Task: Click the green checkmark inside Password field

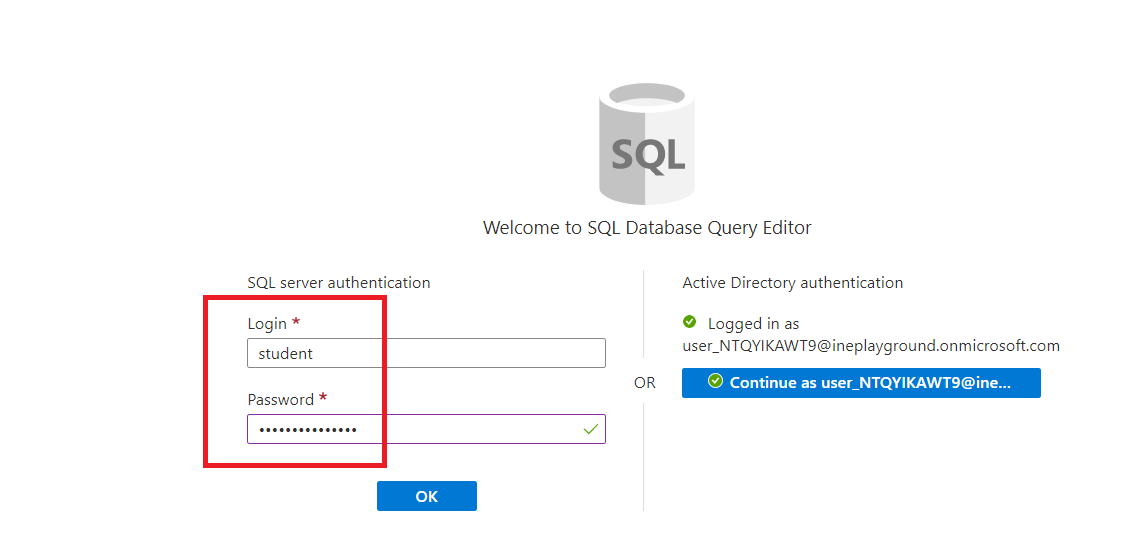Action: pos(591,429)
